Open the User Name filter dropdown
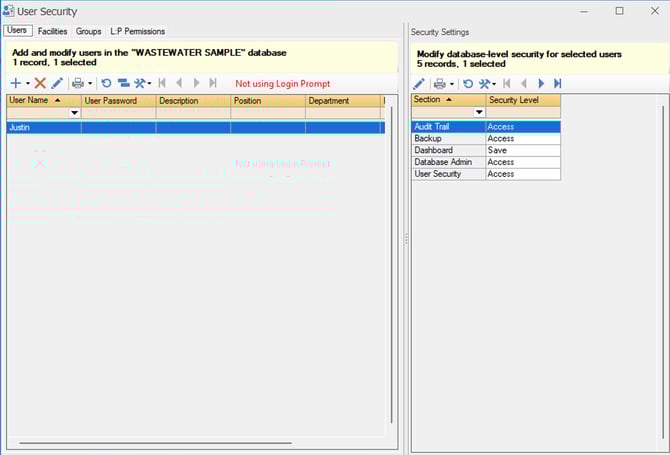The height and width of the screenshot is (455, 670). [x=73, y=114]
